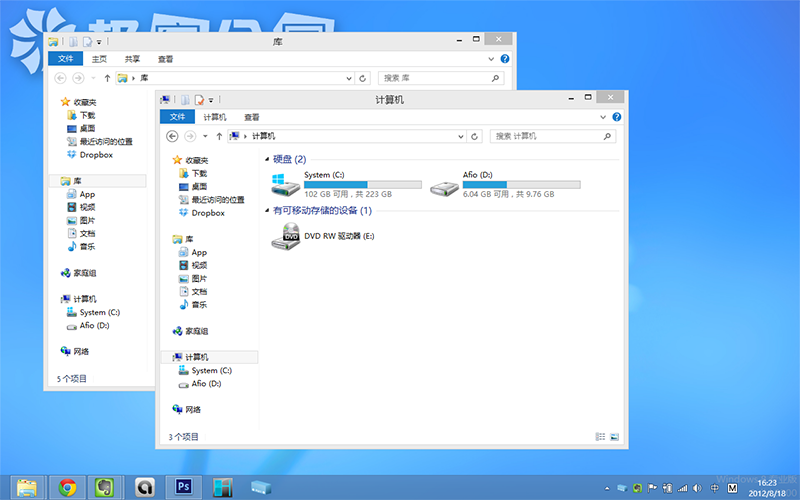Expand ribbon chevron in 计算机 window
Viewport: 800px width, 500px height.
click(x=603, y=117)
